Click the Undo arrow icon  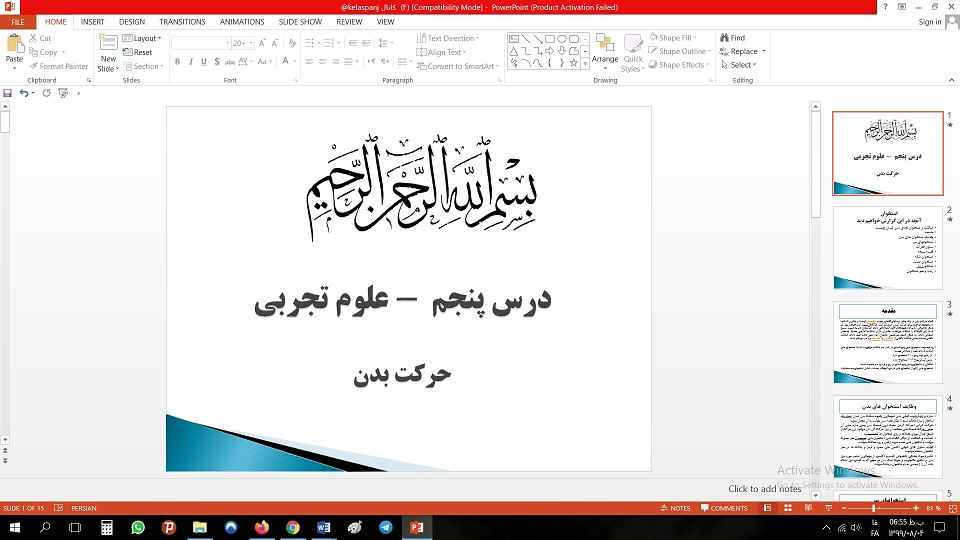coord(24,93)
